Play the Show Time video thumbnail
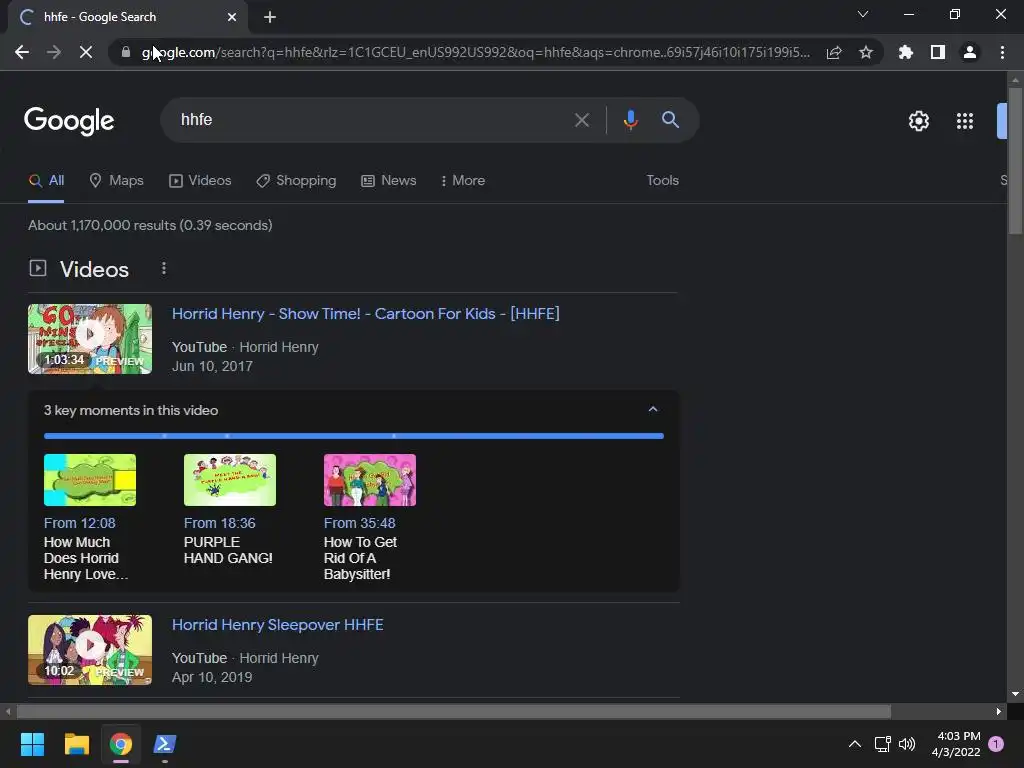This screenshot has height=768, width=1024. [x=89, y=339]
